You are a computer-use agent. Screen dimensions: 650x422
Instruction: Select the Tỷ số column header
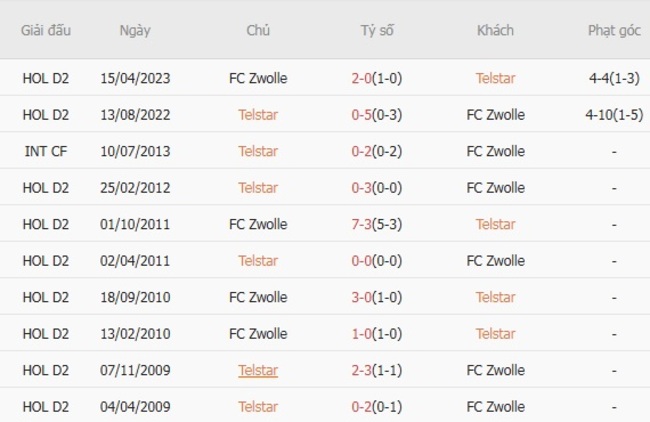pos(377,30)
